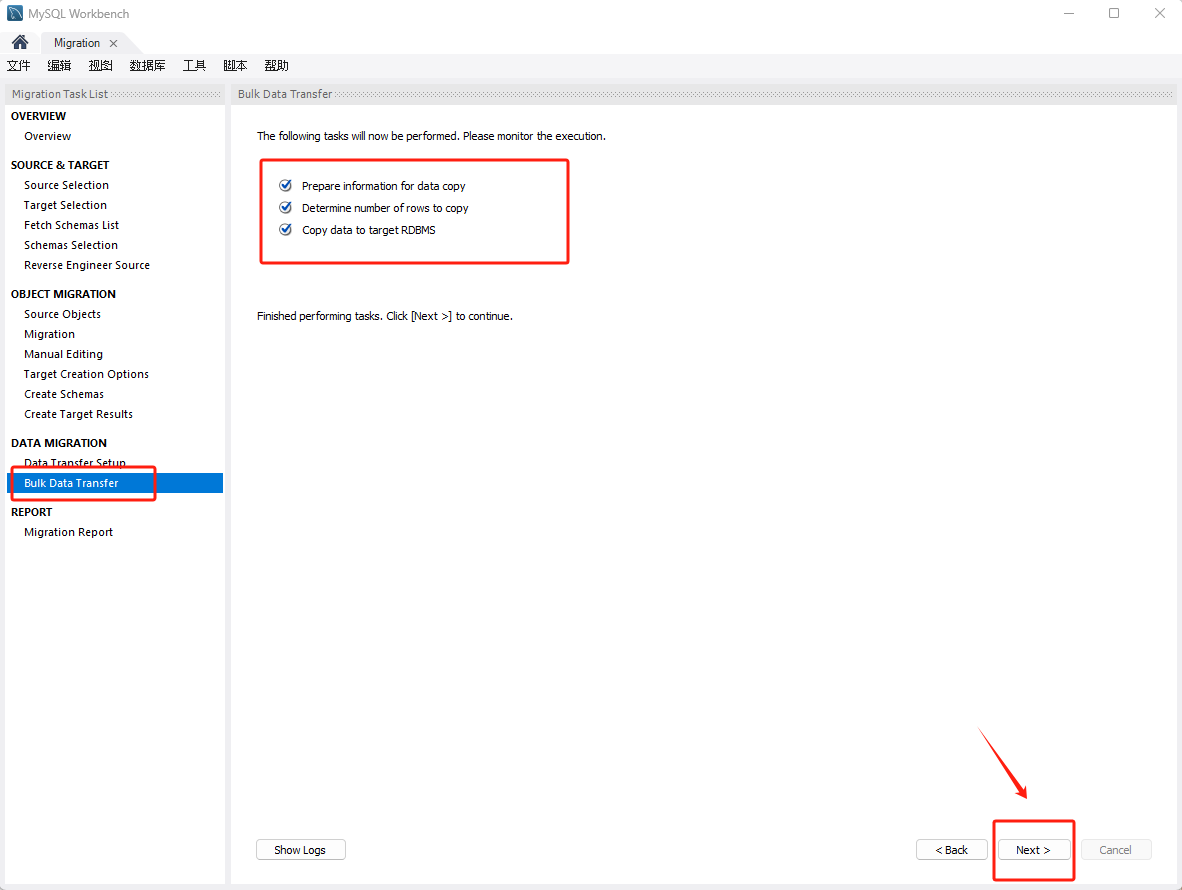The height and width of the screenshot is (890, 1182).
Task: Select the Migration Report step
Action: coord(69,532)
